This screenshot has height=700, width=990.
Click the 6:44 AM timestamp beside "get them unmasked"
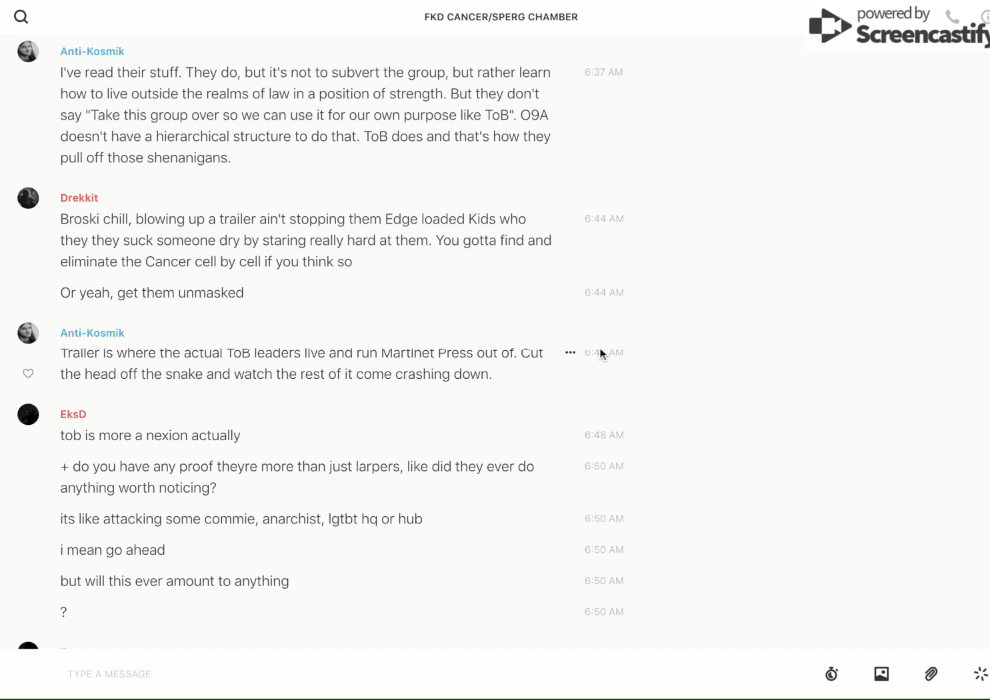(604, 293)
